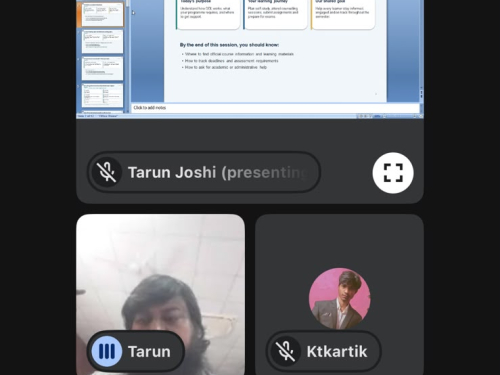Select the fourth slide thumbnail in the shared PowerPoint
This screenshot has width=500, height=375.
[x=102, y=95]
